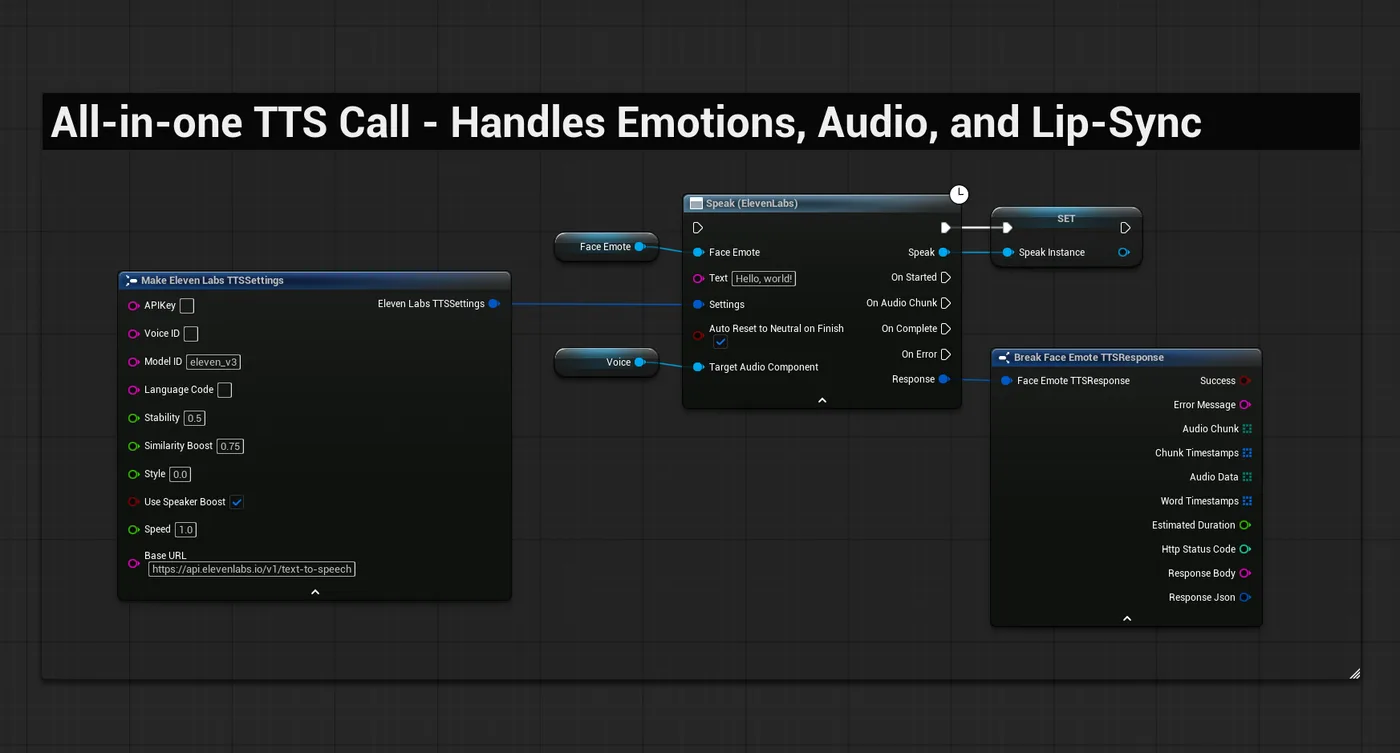Viewport: 1400px width, 753px height.
Task: Select the Make Eleven Labs TTSSettings title bar
Action: point(314,280)
